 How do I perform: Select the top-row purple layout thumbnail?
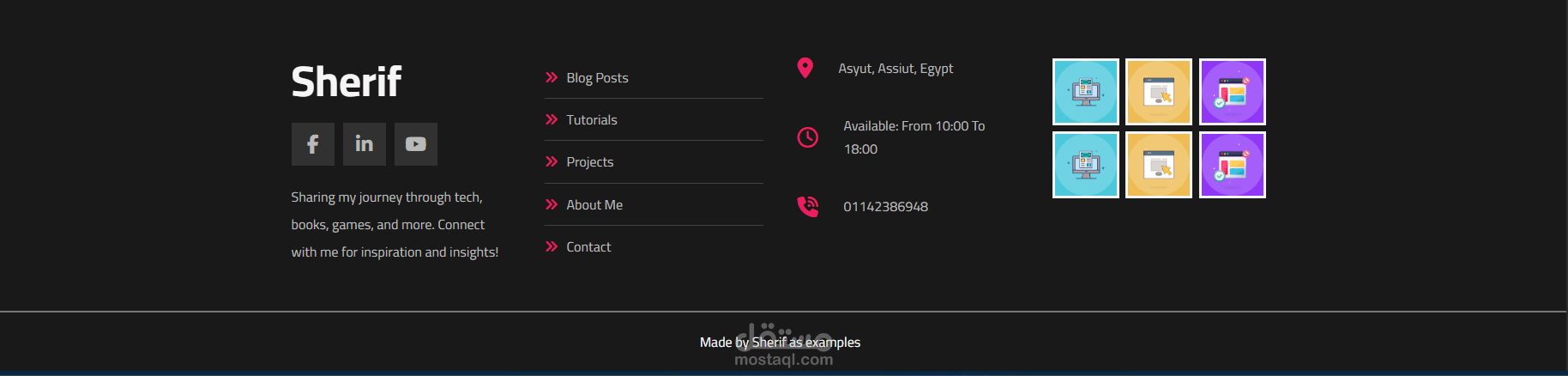coord(1233,92)
